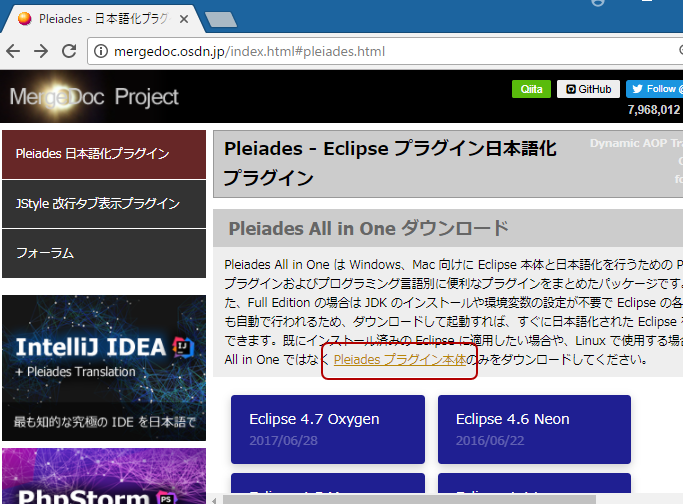The height and width of the screenshot is (504, 683).
Task: Download Eclipse 4.6 Neon package
Action: pos(534,430)
